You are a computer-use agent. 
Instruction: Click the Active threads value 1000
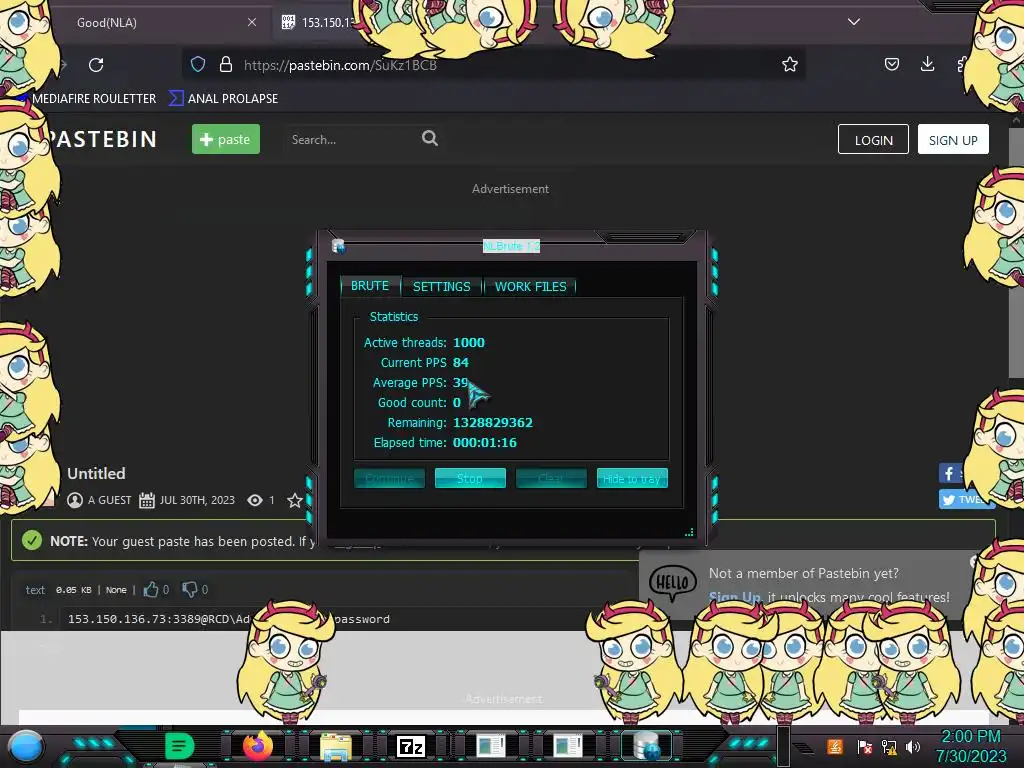469,343
